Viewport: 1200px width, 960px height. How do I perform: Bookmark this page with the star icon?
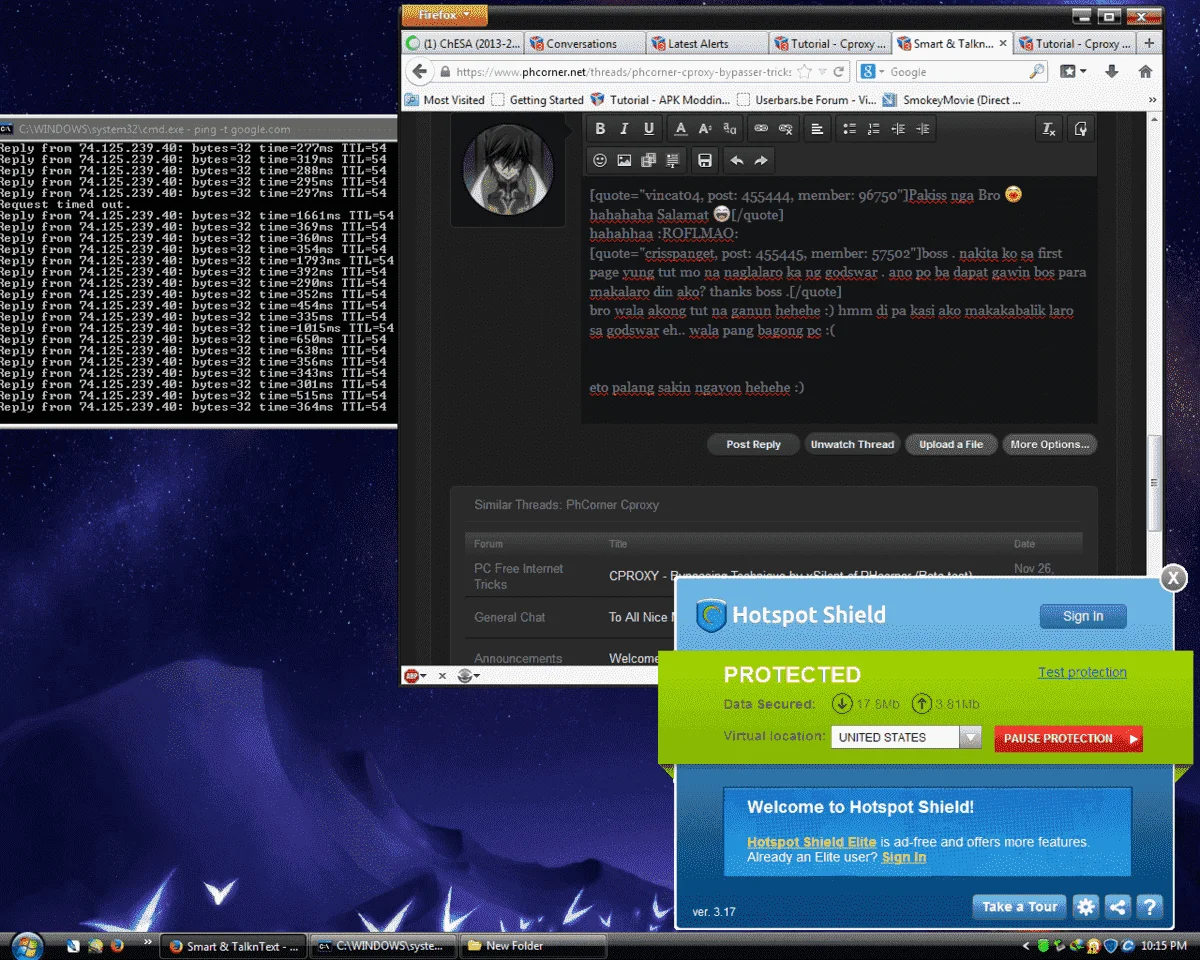[804, 72]
